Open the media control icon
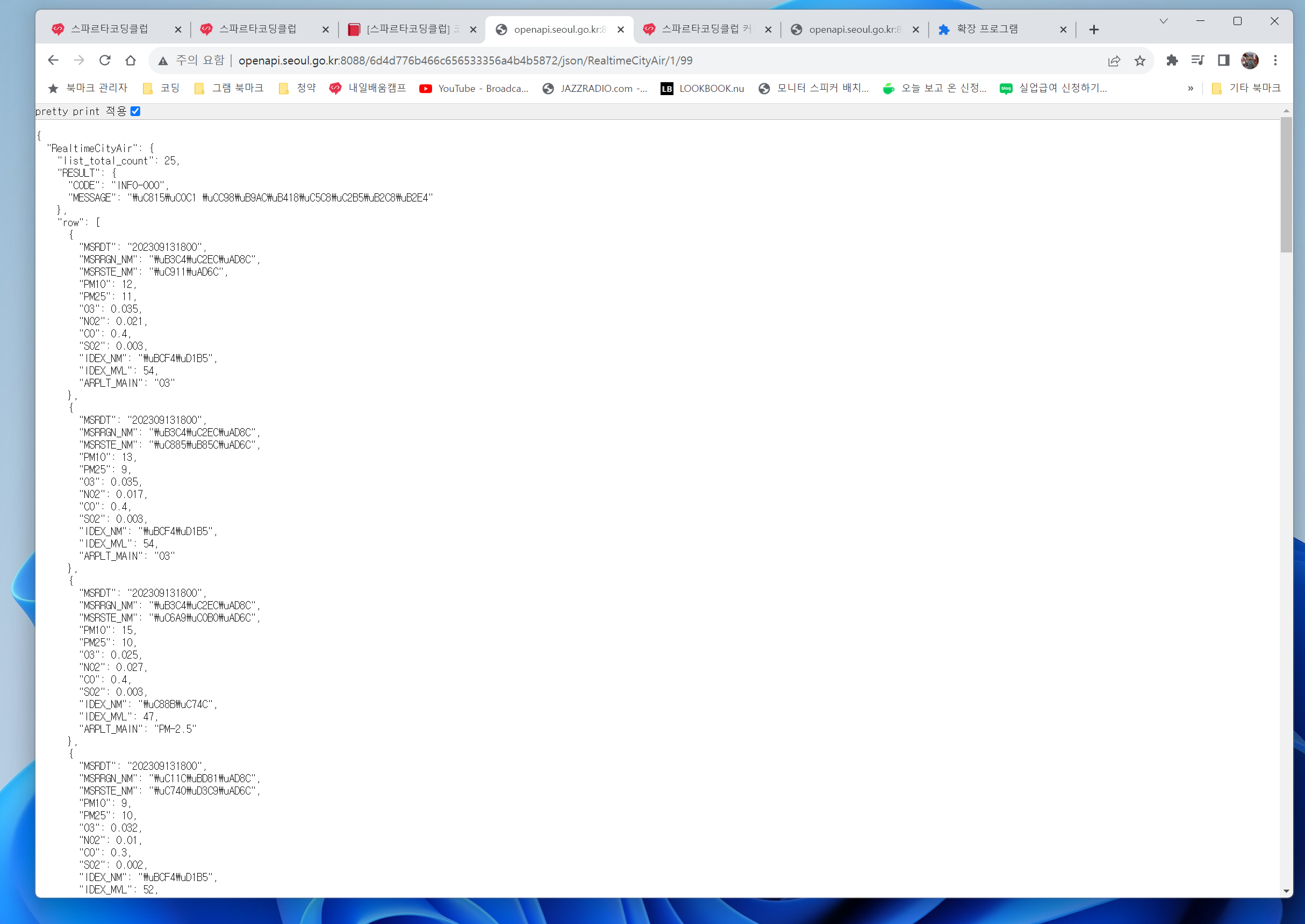Screen dimensions: 1305x924 coord(1198,60)
